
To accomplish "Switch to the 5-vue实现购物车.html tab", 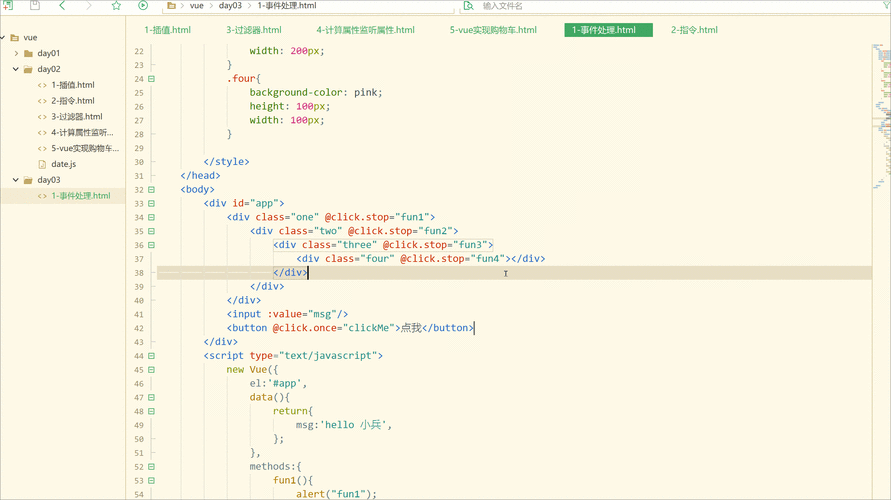I will pos(493,30).
